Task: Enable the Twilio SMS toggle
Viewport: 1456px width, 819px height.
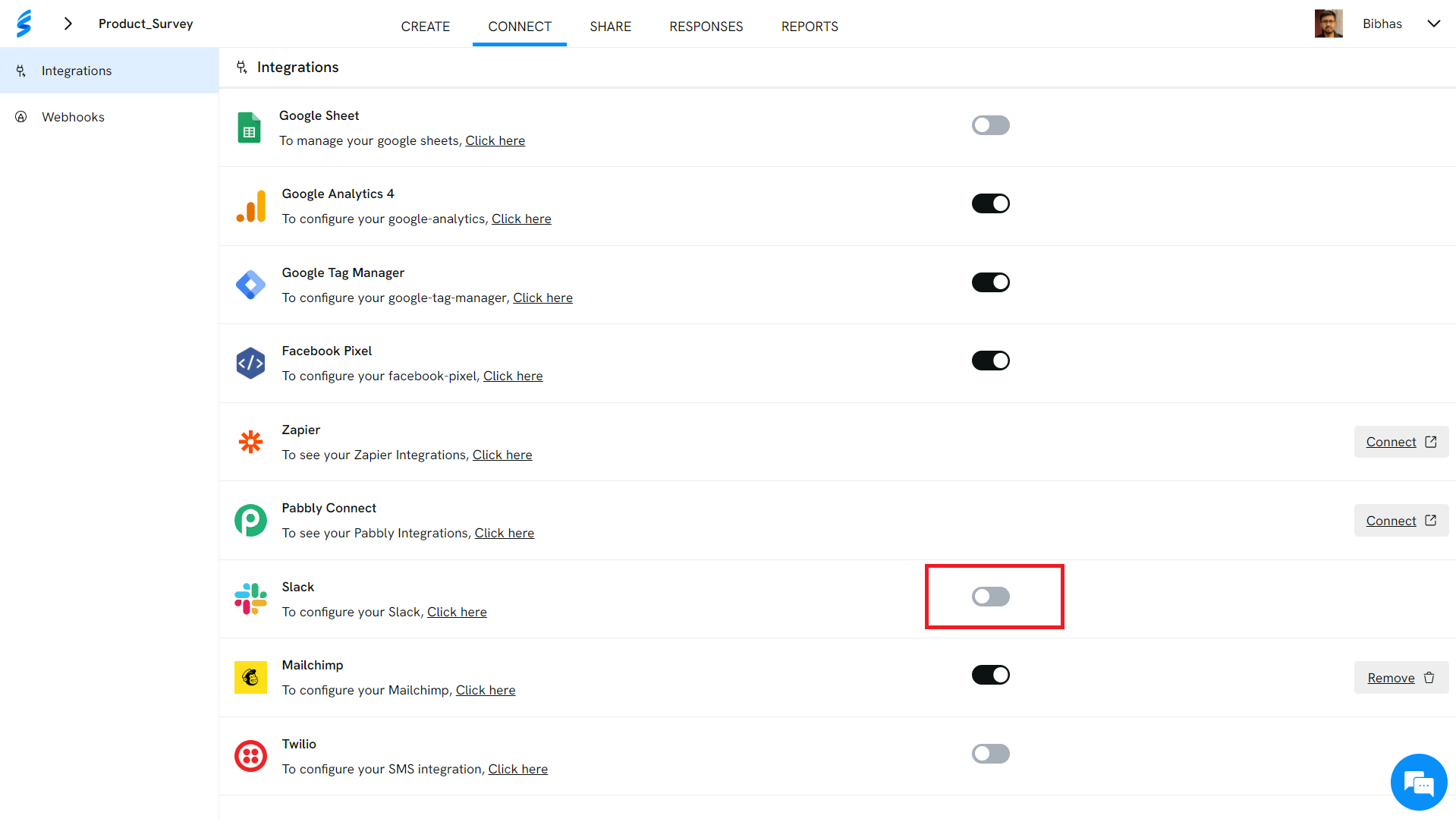Action: click(991, 754)
